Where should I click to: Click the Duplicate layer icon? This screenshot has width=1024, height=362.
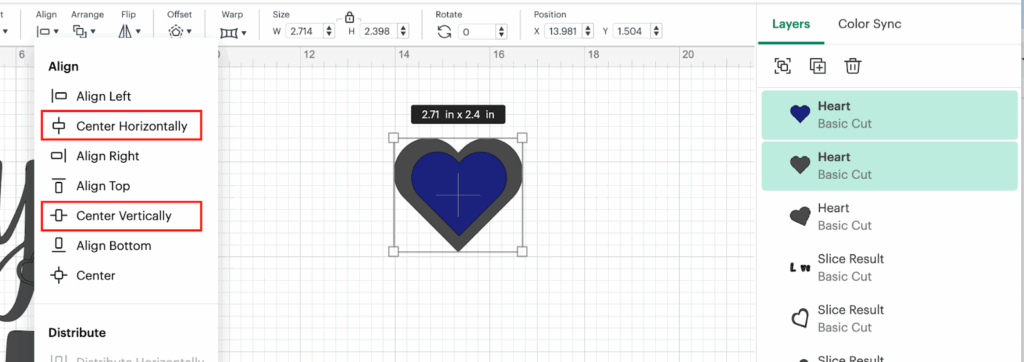tap(818, 65)
